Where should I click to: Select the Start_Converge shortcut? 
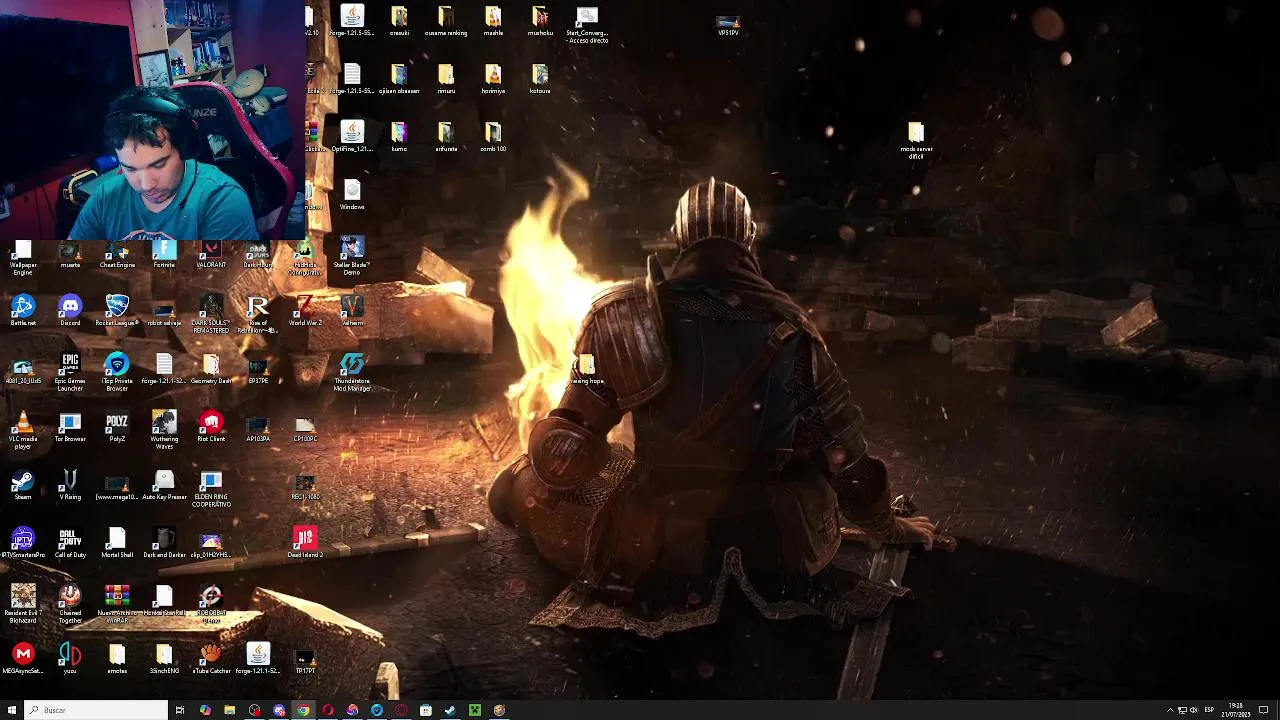tap(587, 26)
